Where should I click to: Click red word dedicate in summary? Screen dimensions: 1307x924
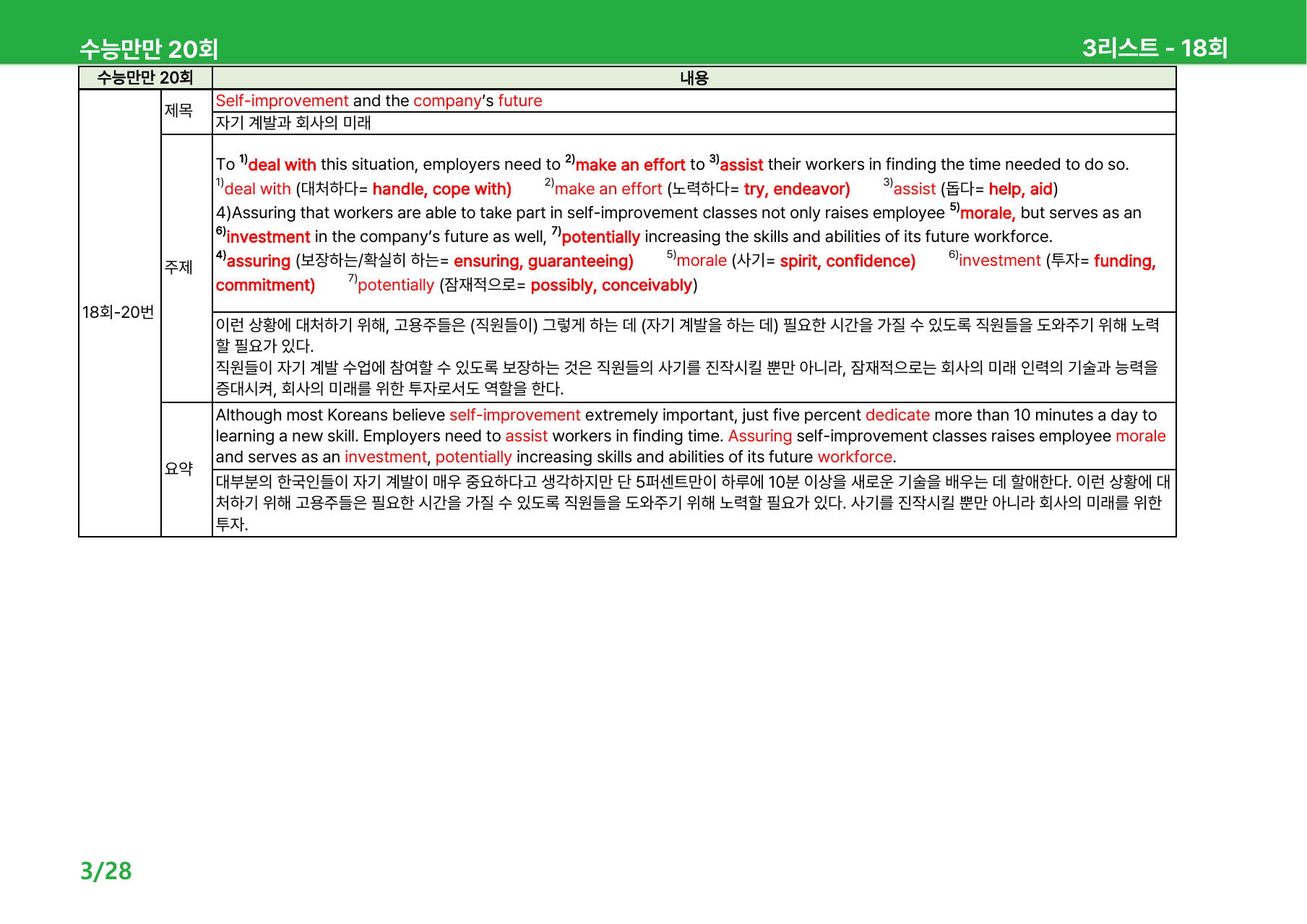[897, 415]
